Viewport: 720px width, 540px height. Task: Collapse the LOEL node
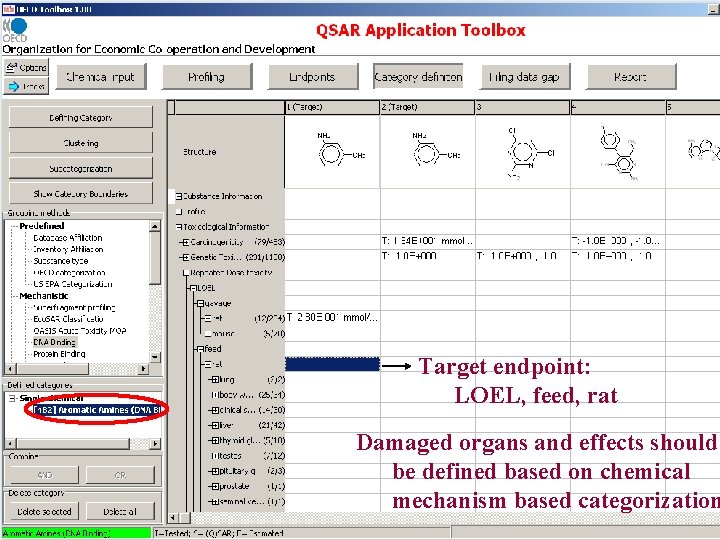pyautogui.click(x=193, y=288)
